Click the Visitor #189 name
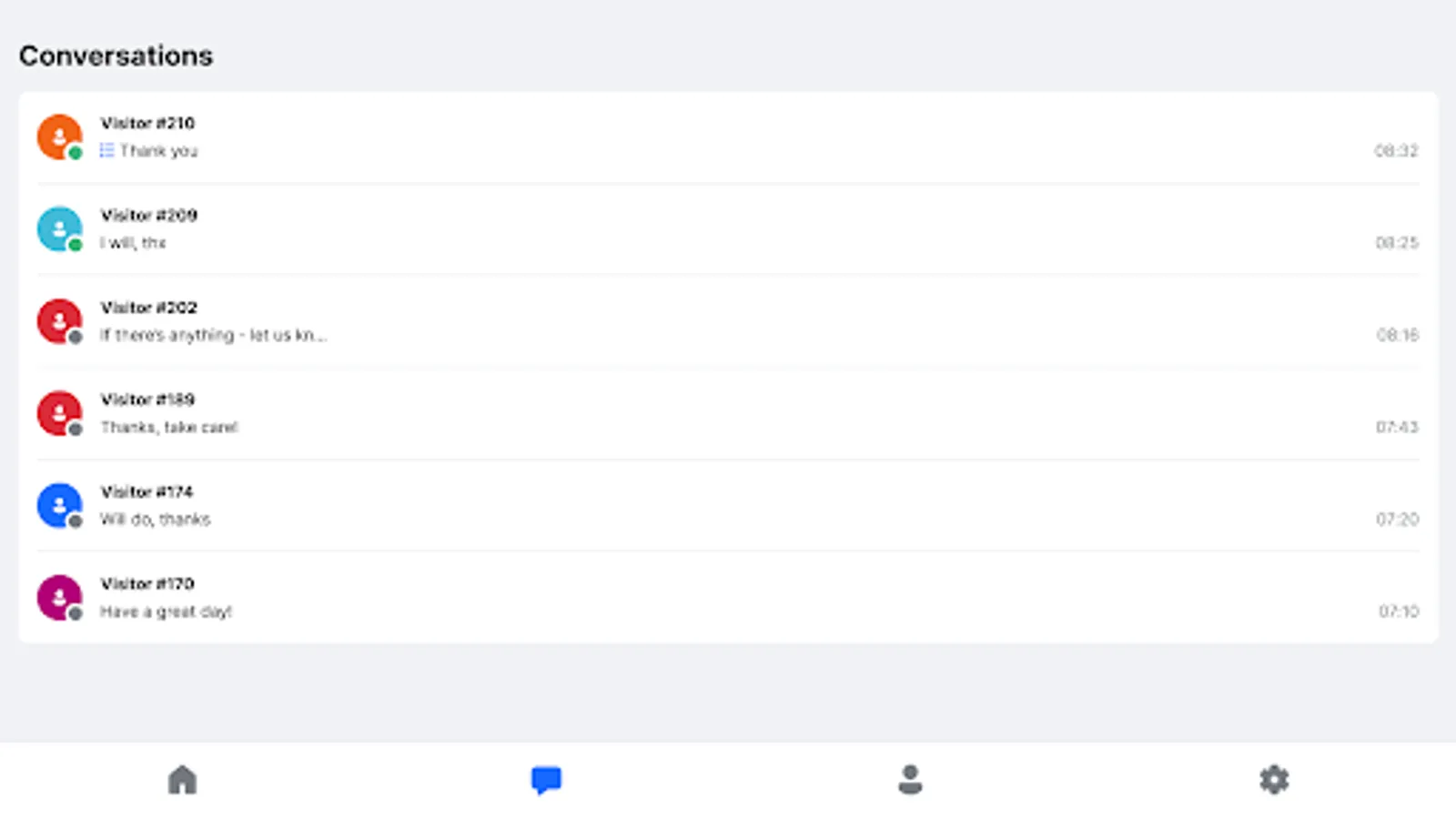This screenshot has width=1456, height=819. (147, 399)
